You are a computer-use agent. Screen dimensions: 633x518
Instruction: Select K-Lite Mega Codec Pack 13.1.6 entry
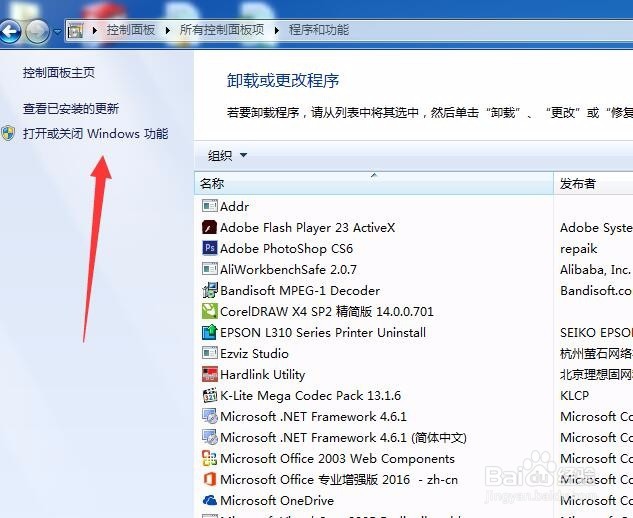310,395
